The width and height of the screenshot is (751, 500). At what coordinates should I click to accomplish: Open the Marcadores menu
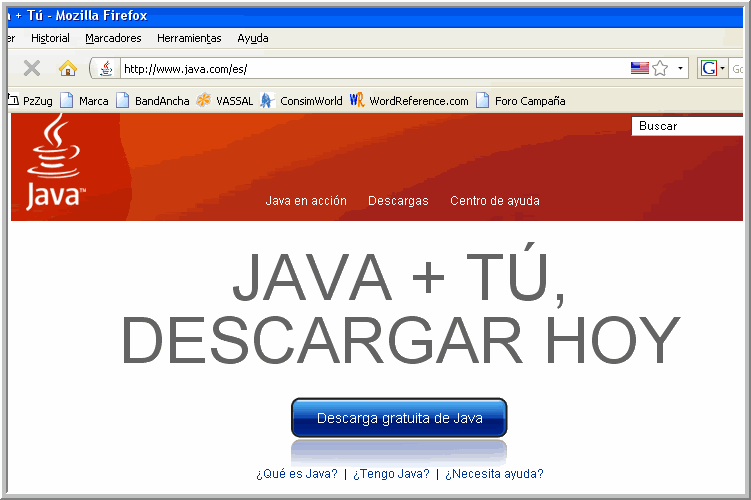(x=113, y=38)
